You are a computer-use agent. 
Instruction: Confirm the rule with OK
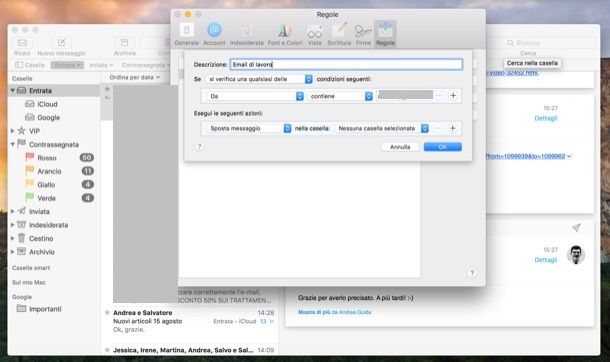coord(443,147)
